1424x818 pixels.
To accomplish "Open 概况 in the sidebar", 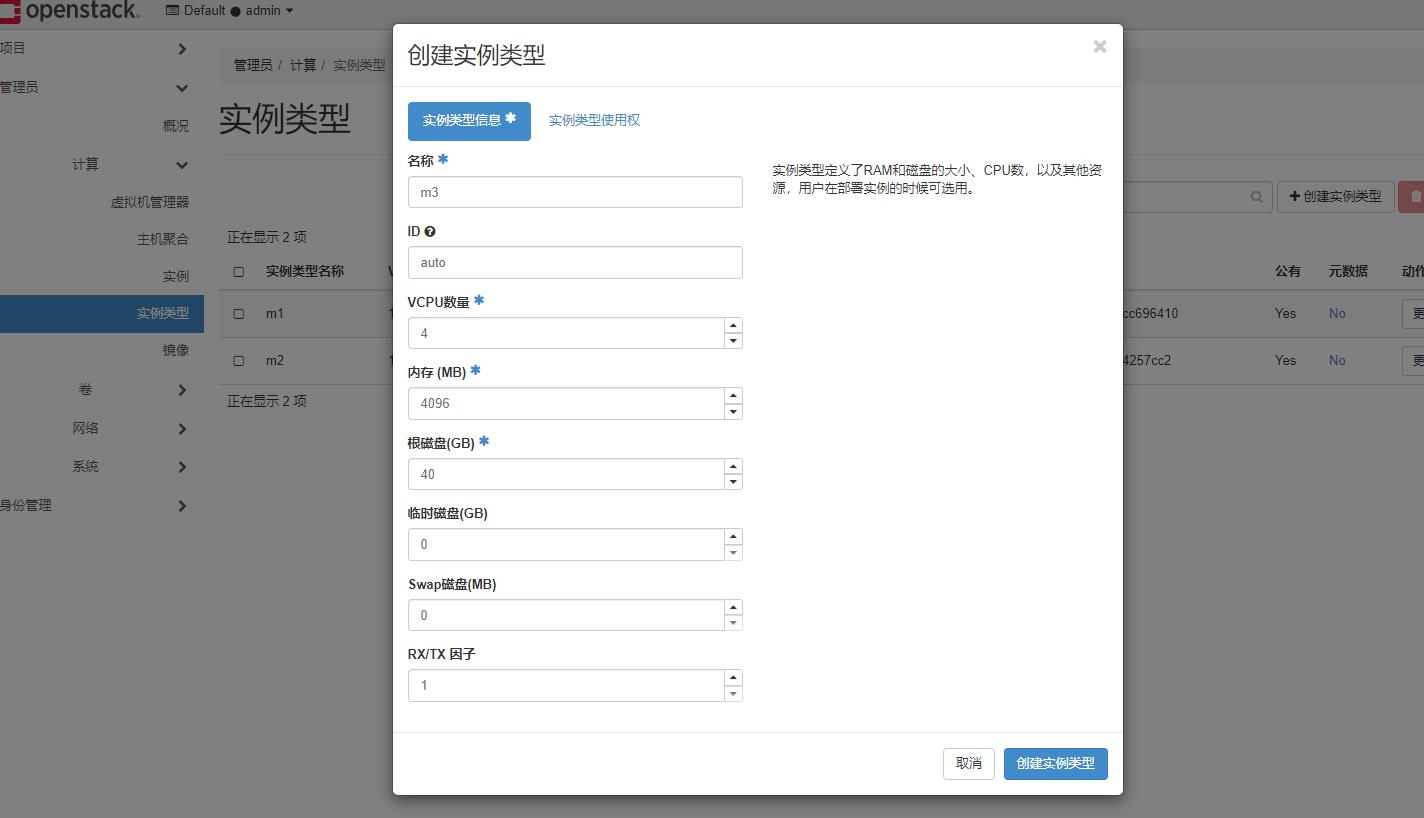I will [176, 126].
